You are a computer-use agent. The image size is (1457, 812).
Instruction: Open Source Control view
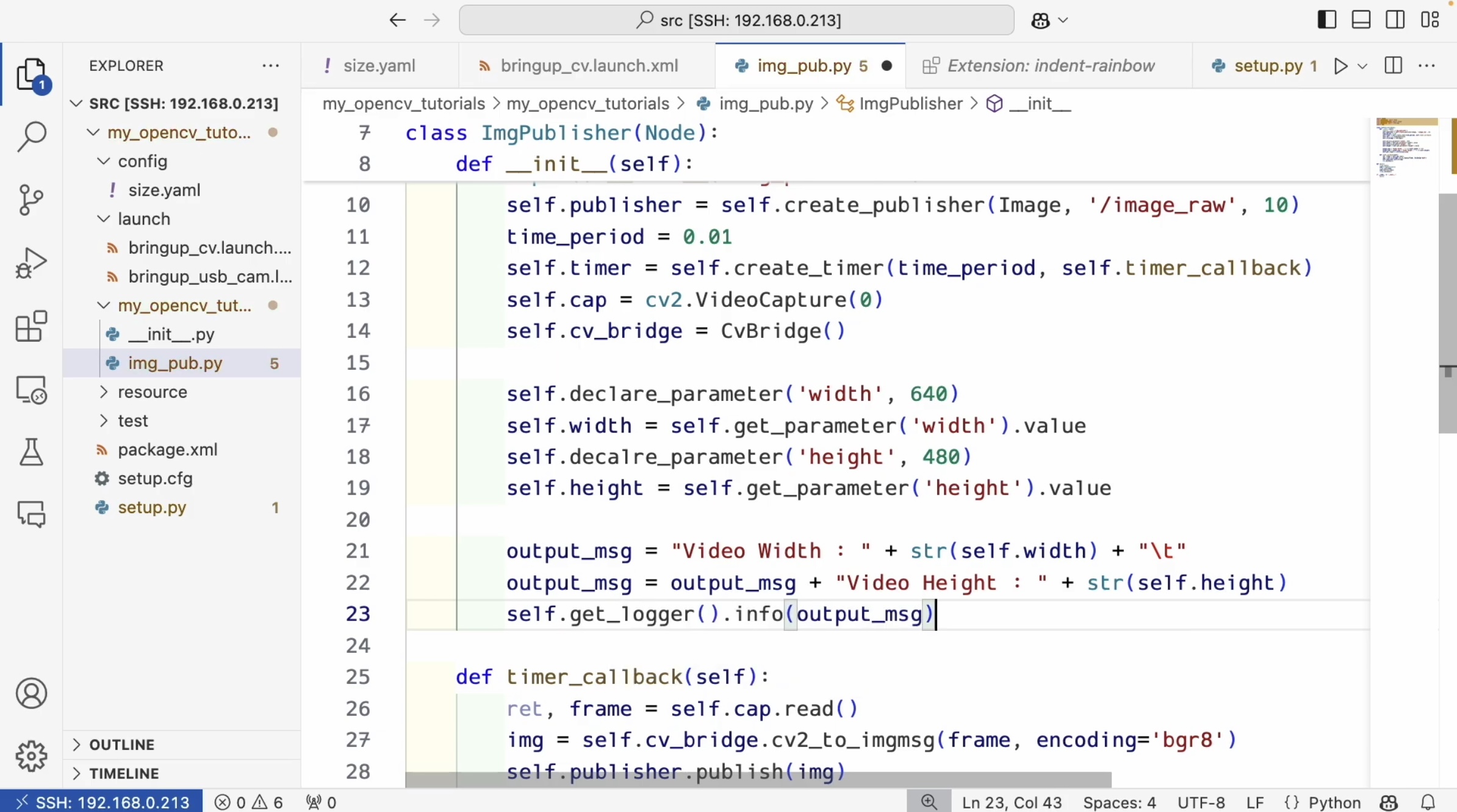coord(31,199)
